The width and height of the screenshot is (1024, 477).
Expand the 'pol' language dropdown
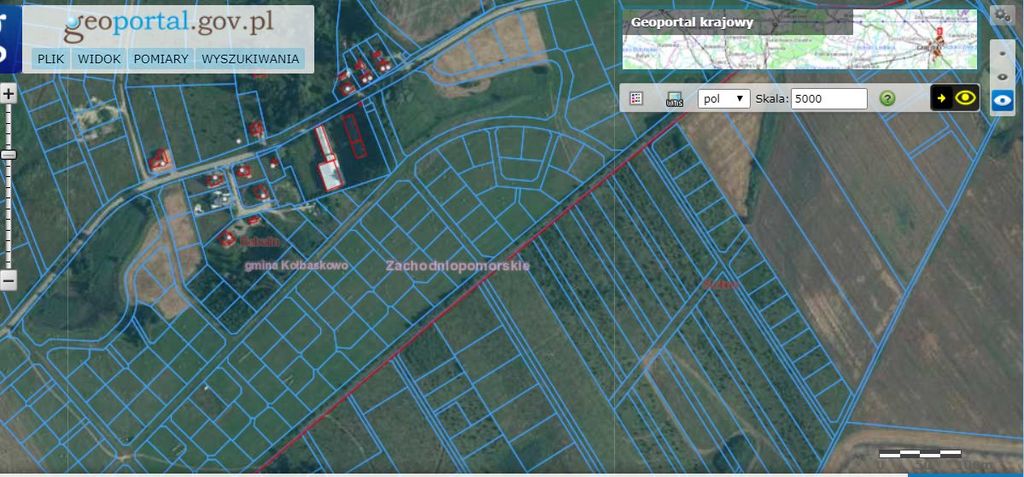(724, 98)
